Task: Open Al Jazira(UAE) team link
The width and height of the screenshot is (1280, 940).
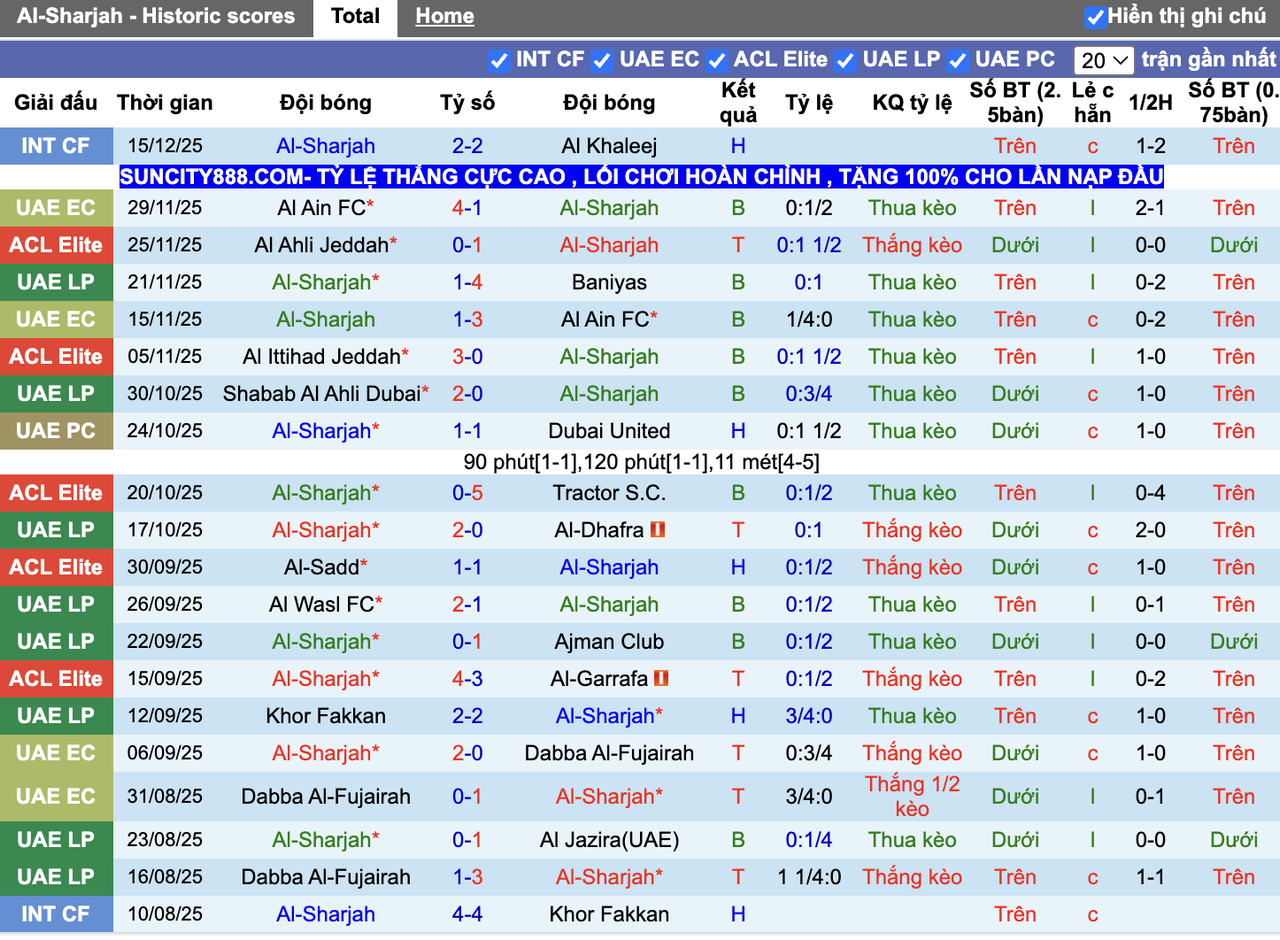Action: pyautogui.click(x=609, y=840)
